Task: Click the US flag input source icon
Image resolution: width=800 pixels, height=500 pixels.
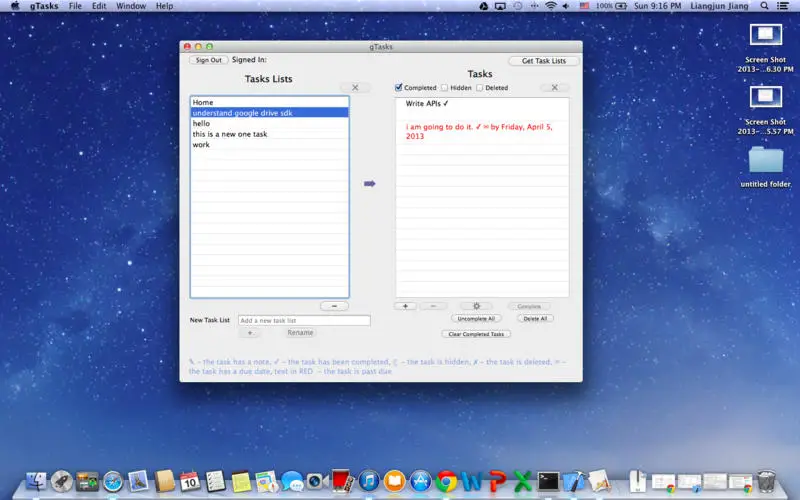Action: point(584,6)
